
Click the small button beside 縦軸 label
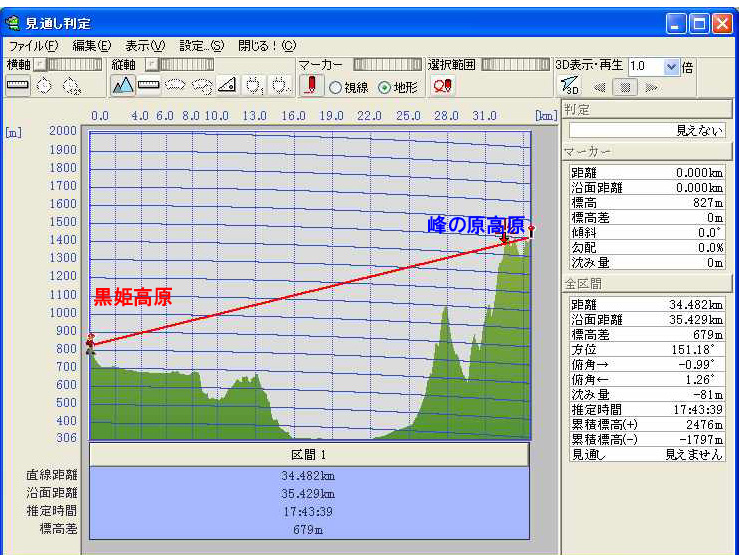click(151, 64)
